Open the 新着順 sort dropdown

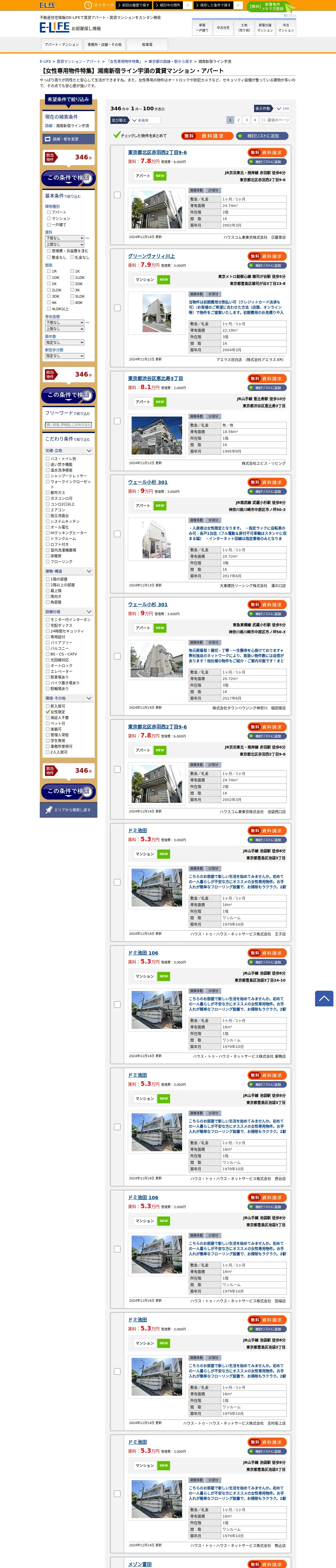coord(145,120)
